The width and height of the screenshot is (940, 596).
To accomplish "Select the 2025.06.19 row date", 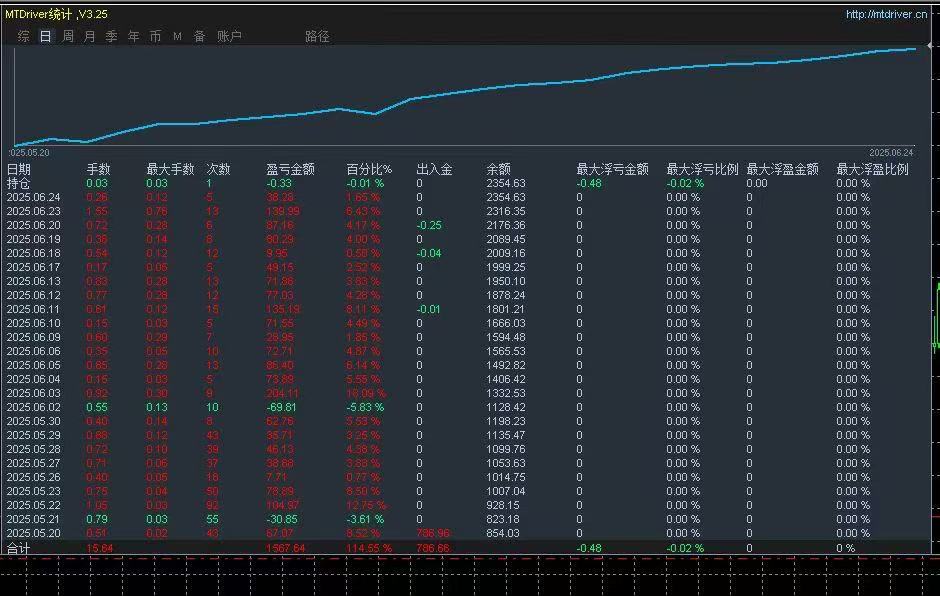I will [34, 239].
